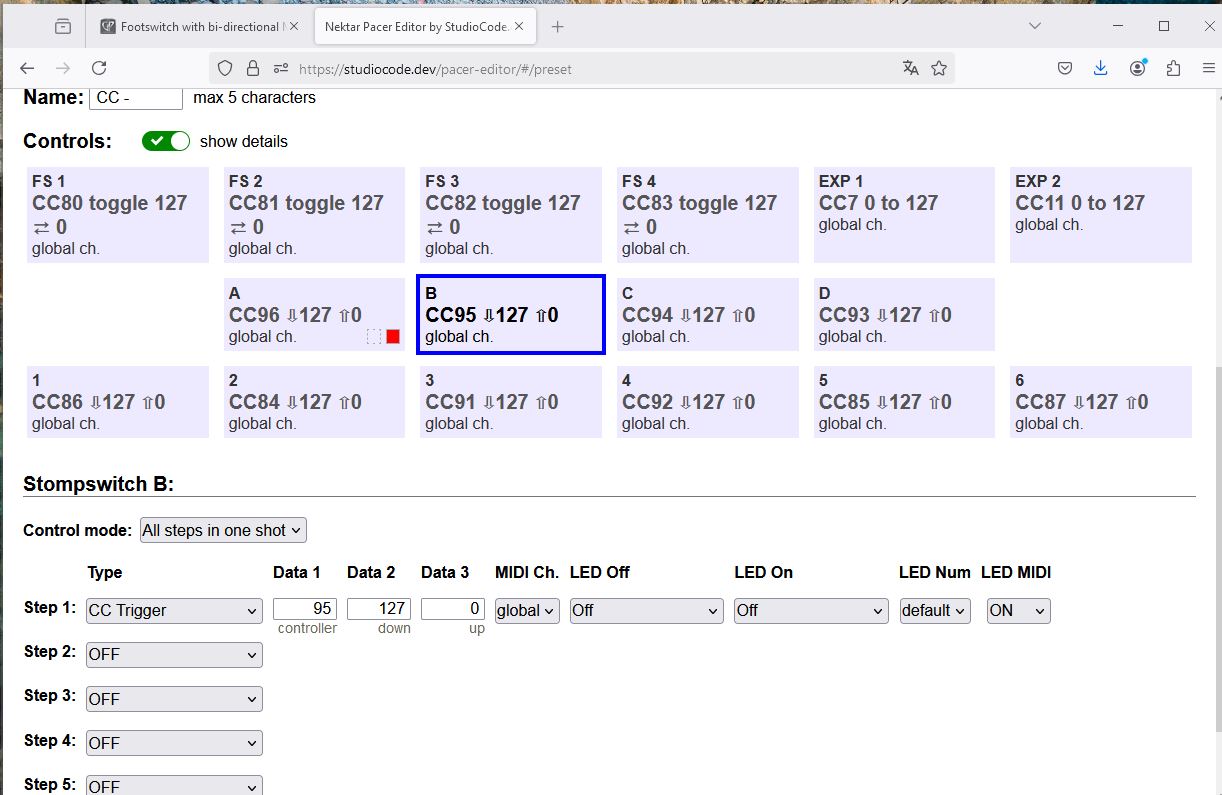Click the translate page icon
Viewport: 1222px width, 795px height.
[910, 68]
